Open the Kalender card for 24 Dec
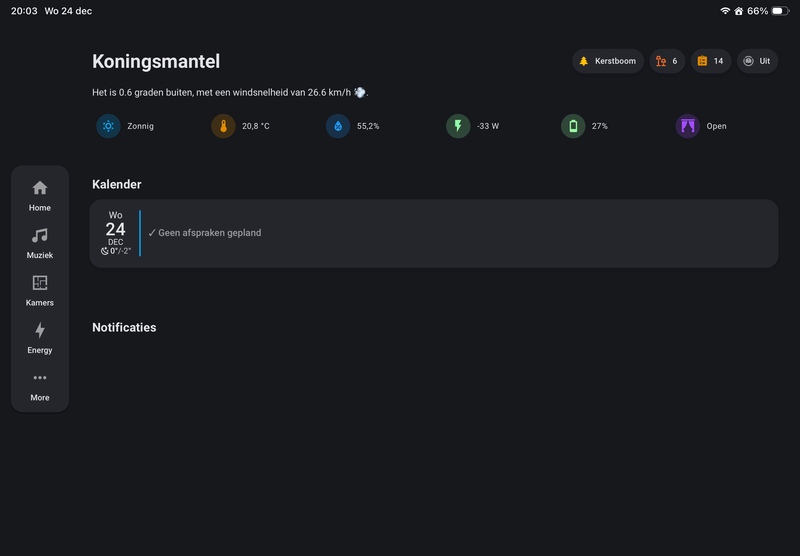Image resolution: width=800 pixels, height=556 pixels. (x=434, y=233)
